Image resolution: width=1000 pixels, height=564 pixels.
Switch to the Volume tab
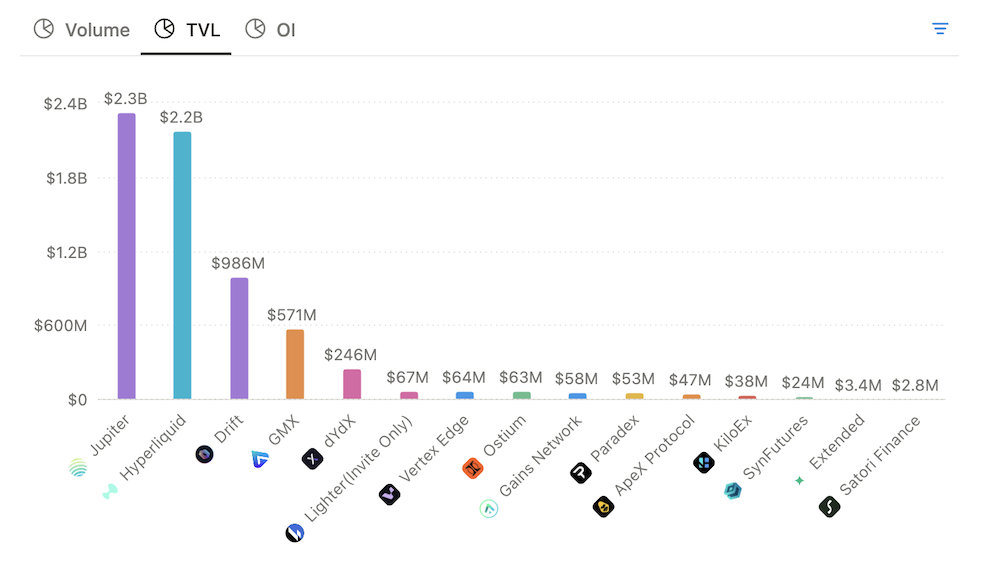coord(83,30)
